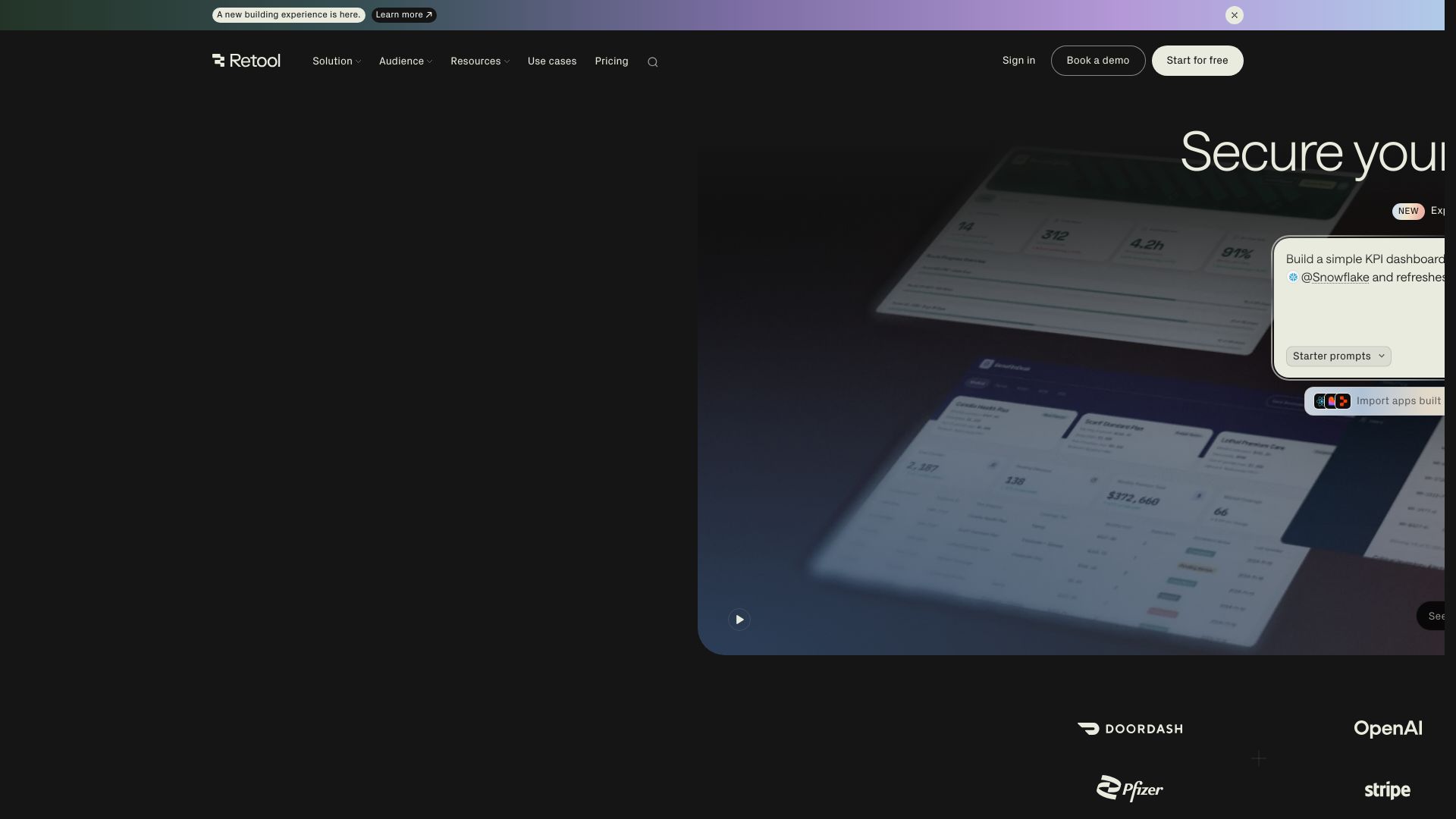The height and width of the screenshot is (819, 1456).
Task: Click the page vertical scrollbar
Action: [x=1450, y=409]
